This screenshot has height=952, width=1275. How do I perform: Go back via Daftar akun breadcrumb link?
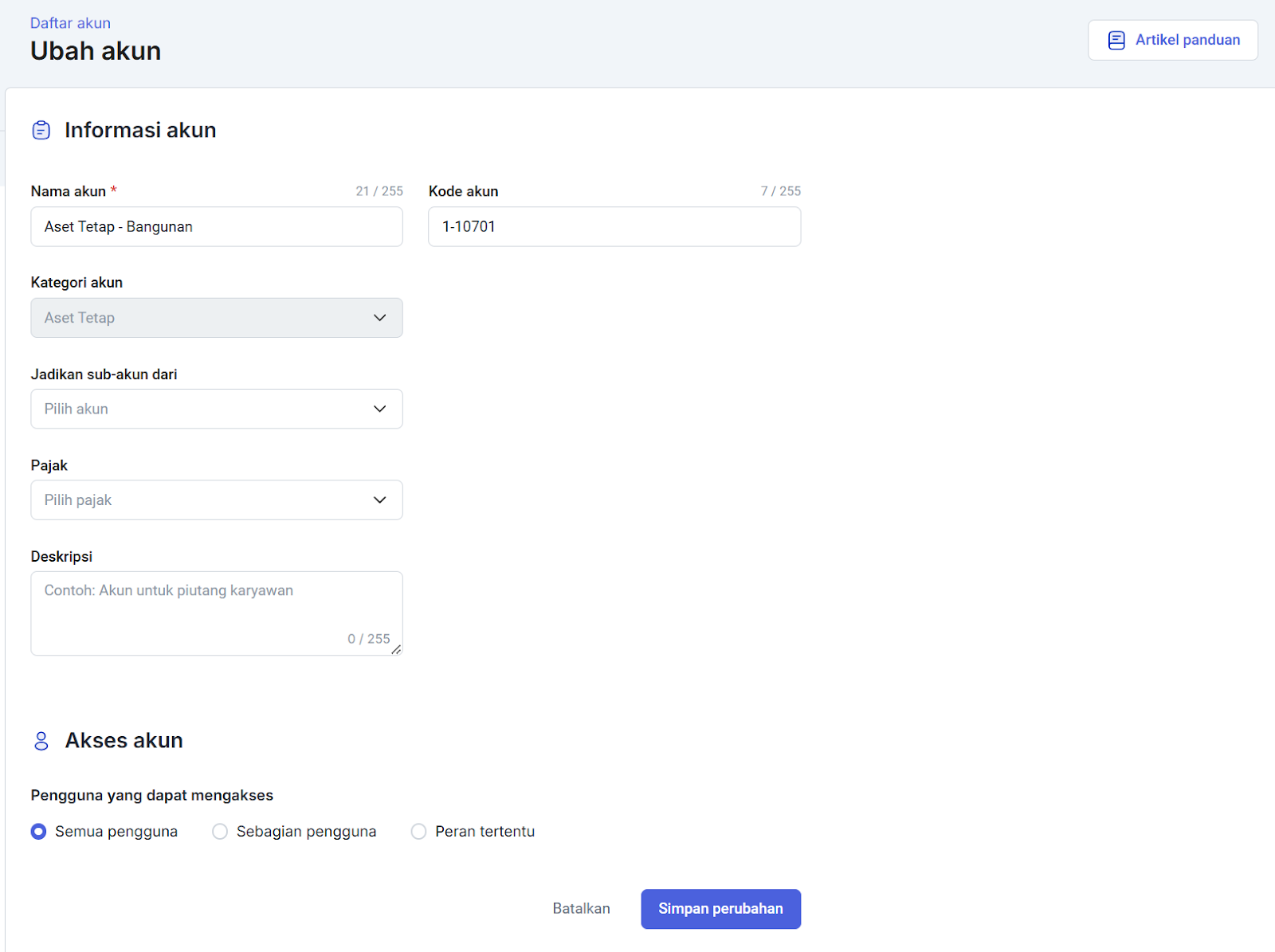[70, 23]
